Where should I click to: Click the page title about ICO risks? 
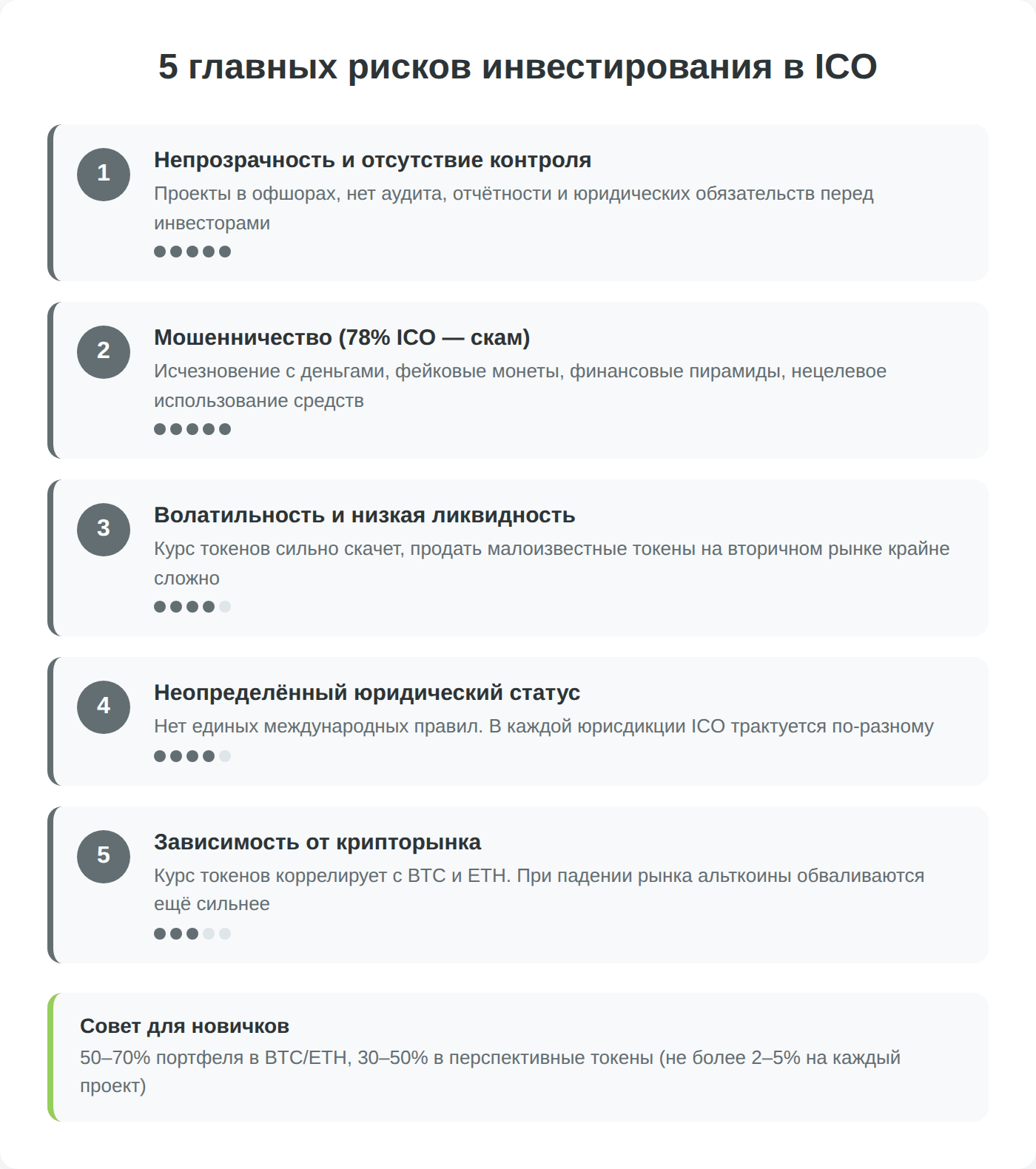[x=518, y=67]
